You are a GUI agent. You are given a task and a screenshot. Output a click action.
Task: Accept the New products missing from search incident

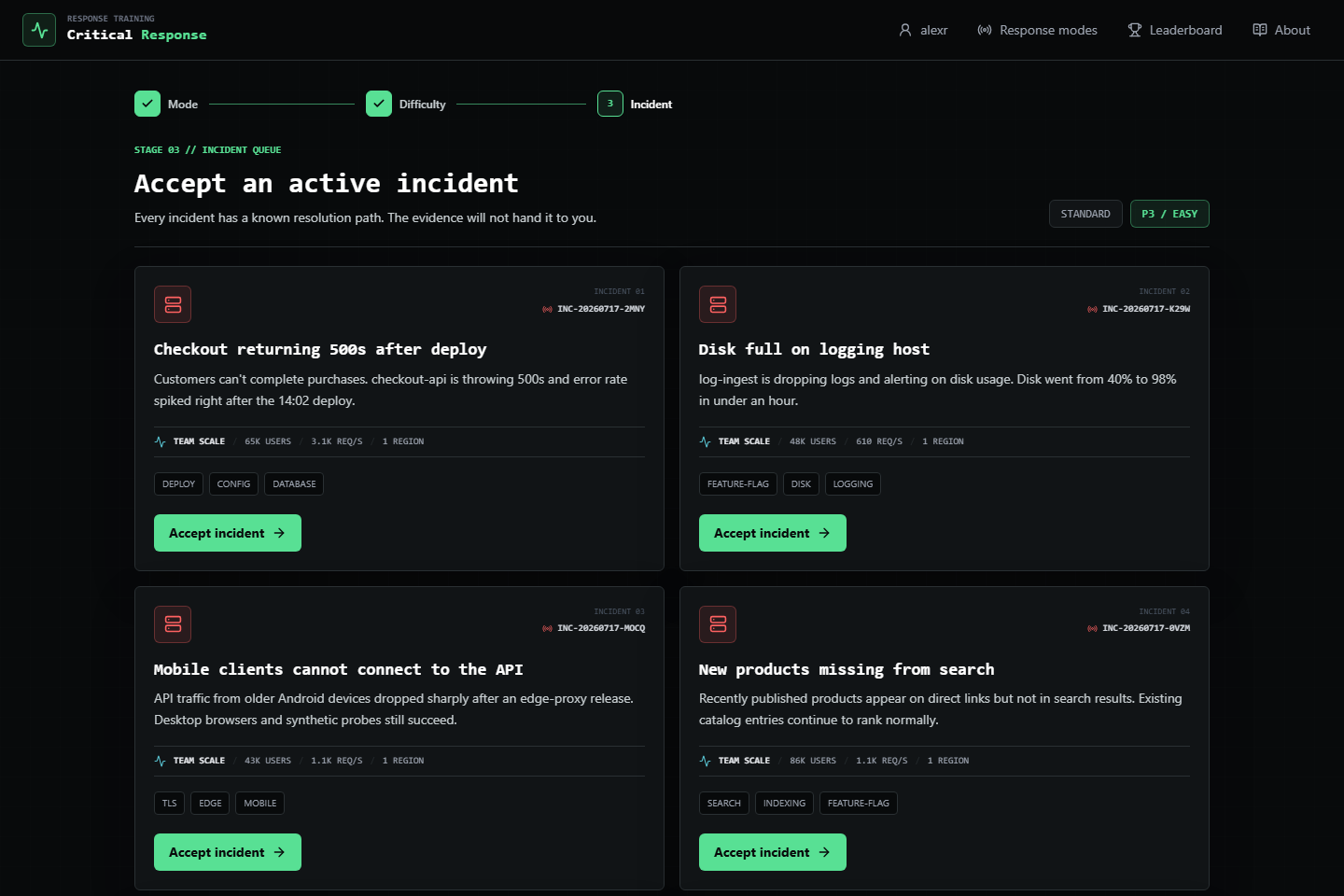click(773, 852)
